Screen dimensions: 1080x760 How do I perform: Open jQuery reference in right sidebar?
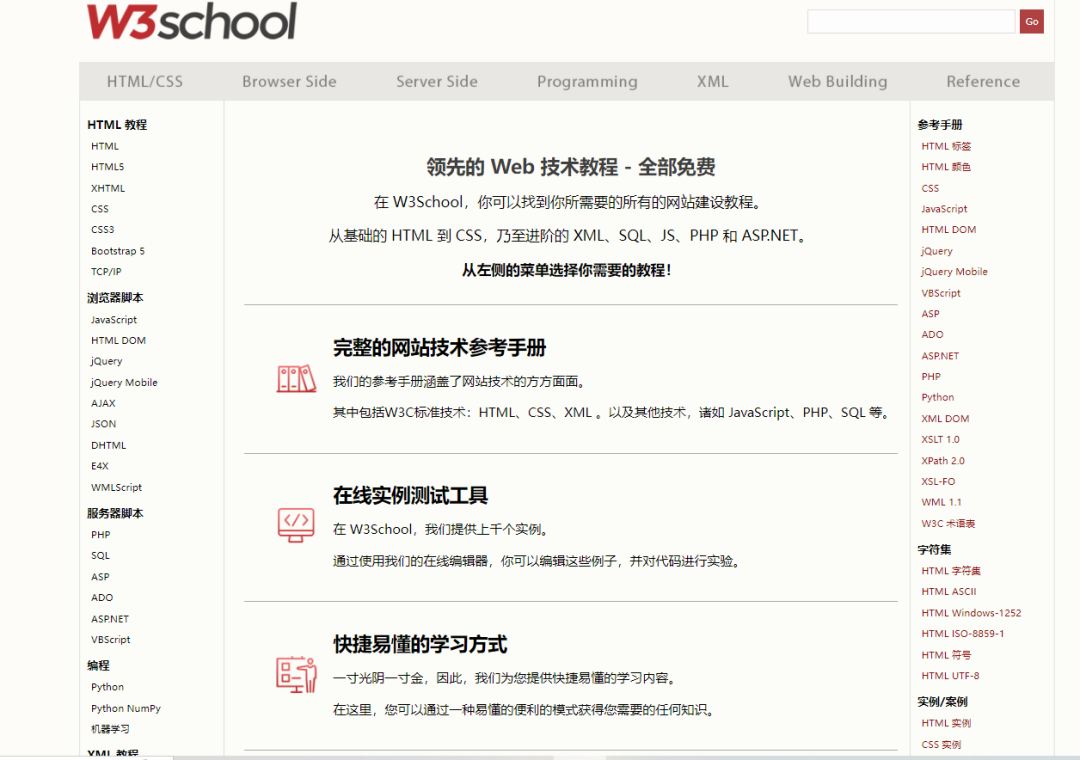click(x=937, y=251)
